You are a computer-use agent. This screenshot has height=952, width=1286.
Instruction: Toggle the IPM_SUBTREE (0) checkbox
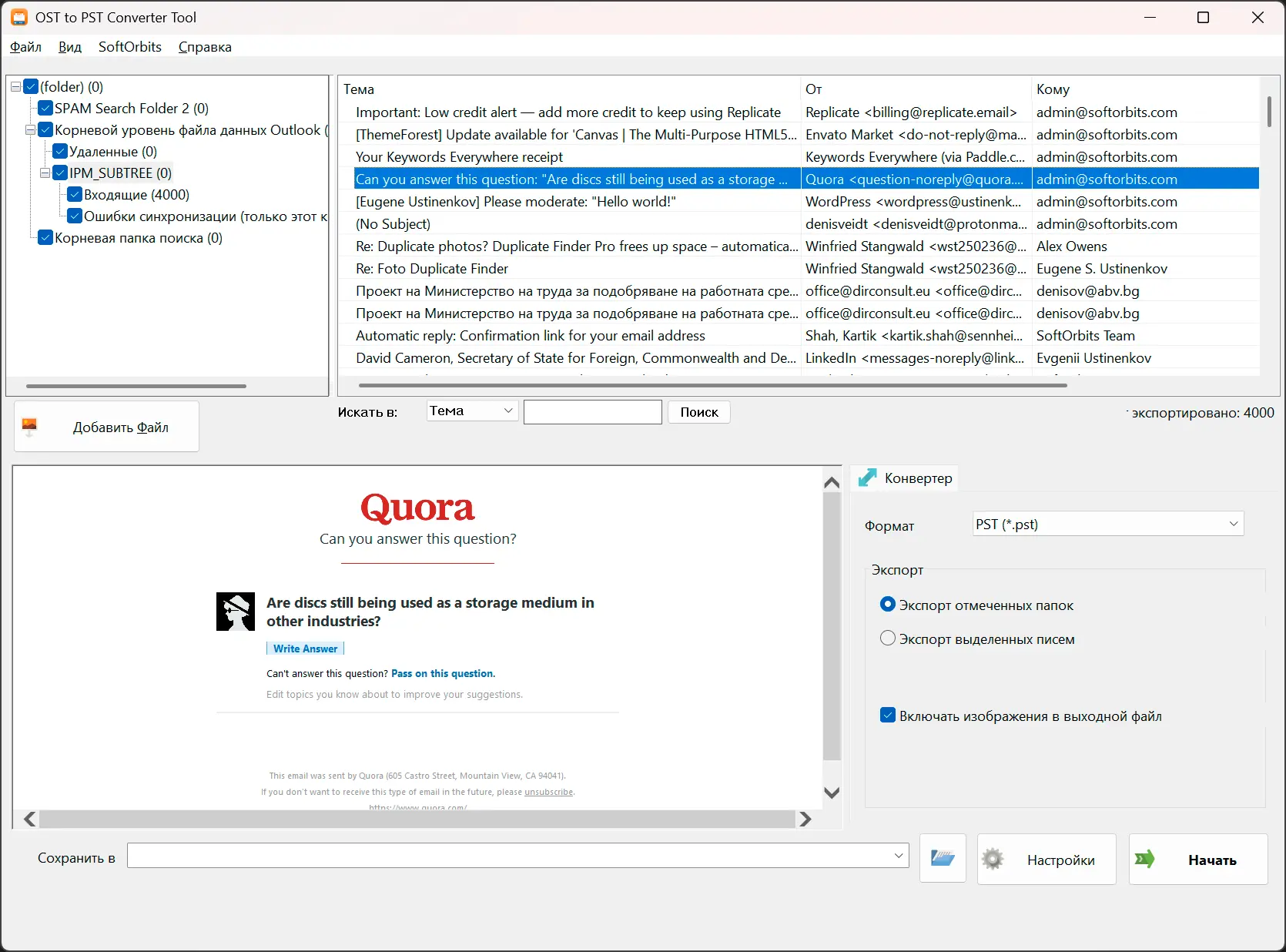tap(60, 173)
